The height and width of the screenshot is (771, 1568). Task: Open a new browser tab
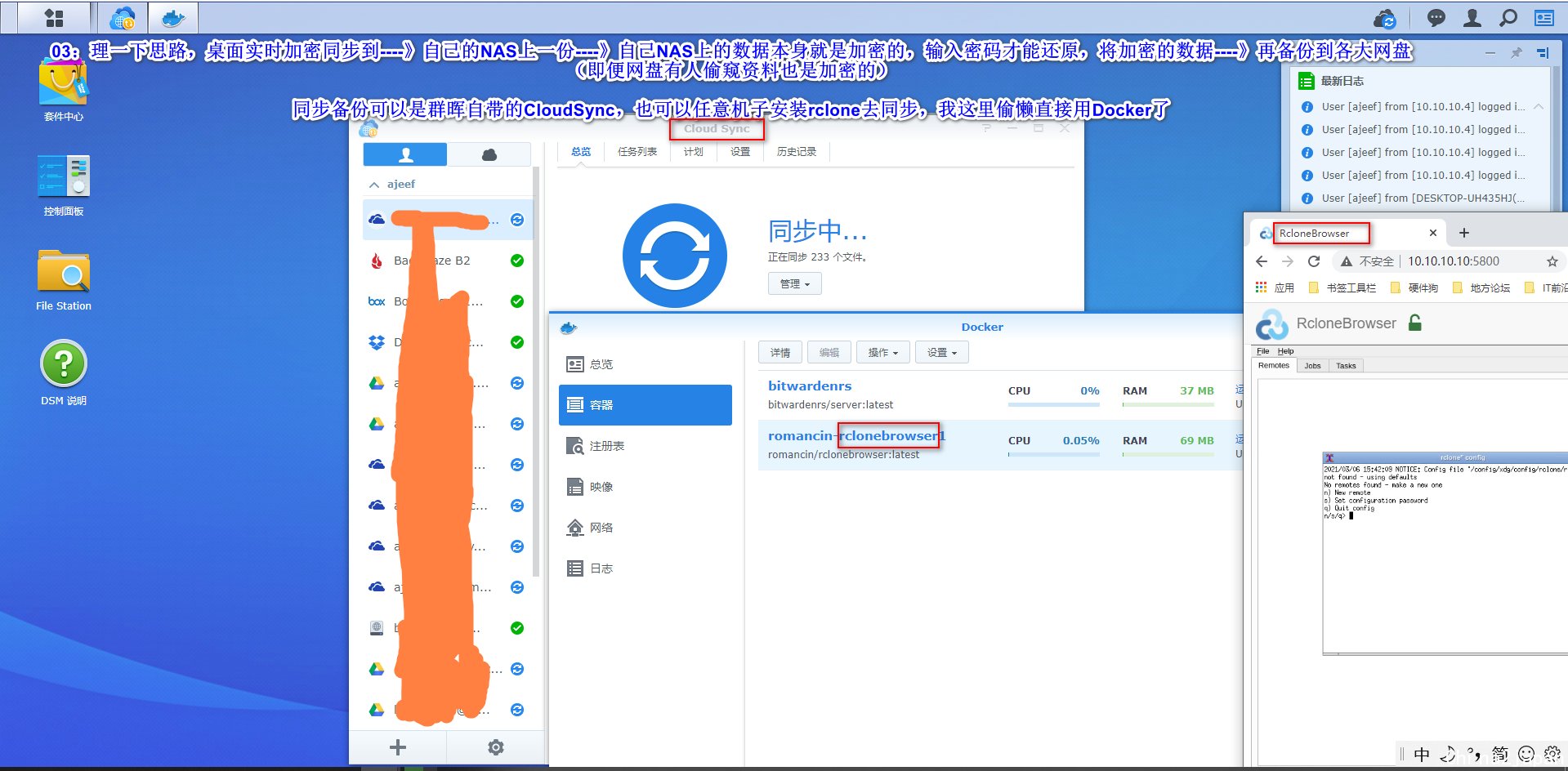pyautogui.click(x=1464, y=234)
